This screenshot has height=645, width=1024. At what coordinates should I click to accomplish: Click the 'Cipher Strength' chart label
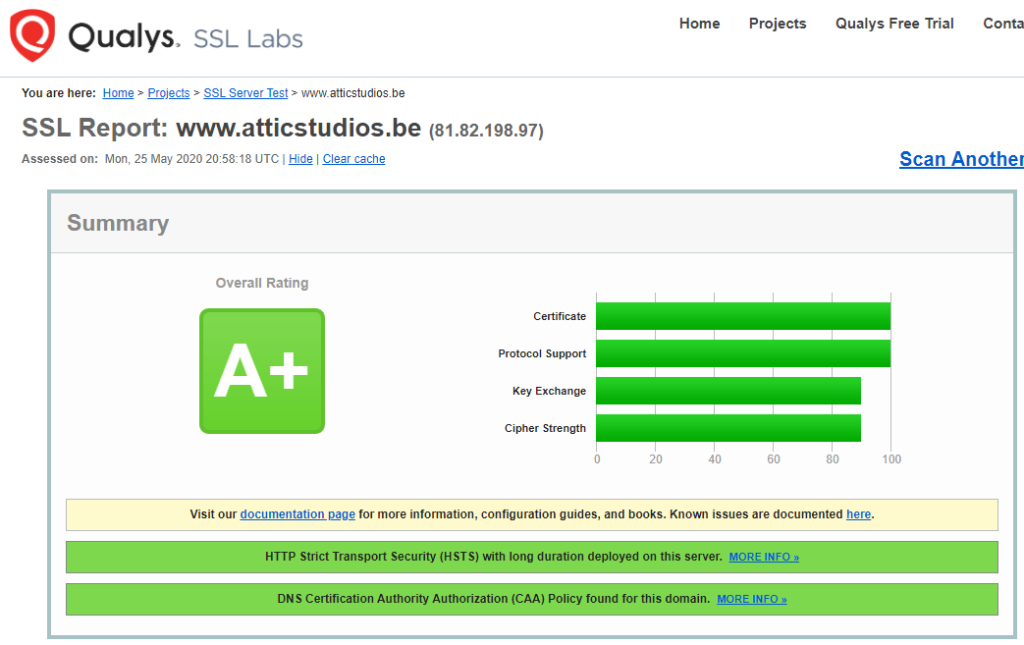(x=545, y=428)
